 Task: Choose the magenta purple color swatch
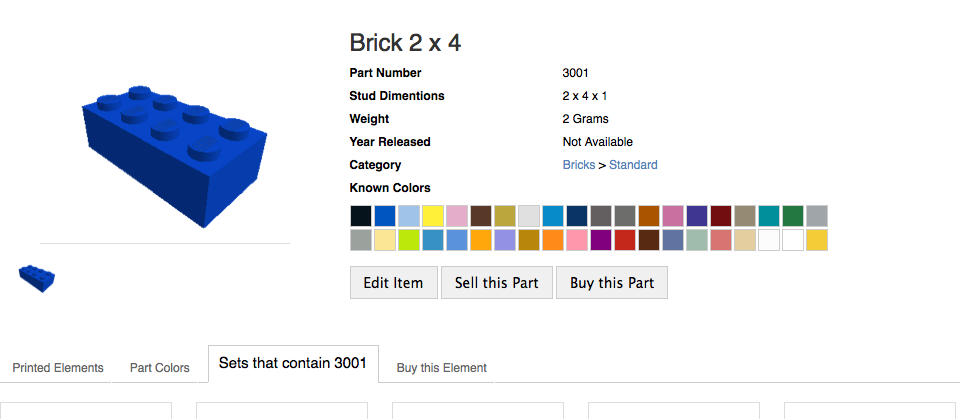point(601,240)
